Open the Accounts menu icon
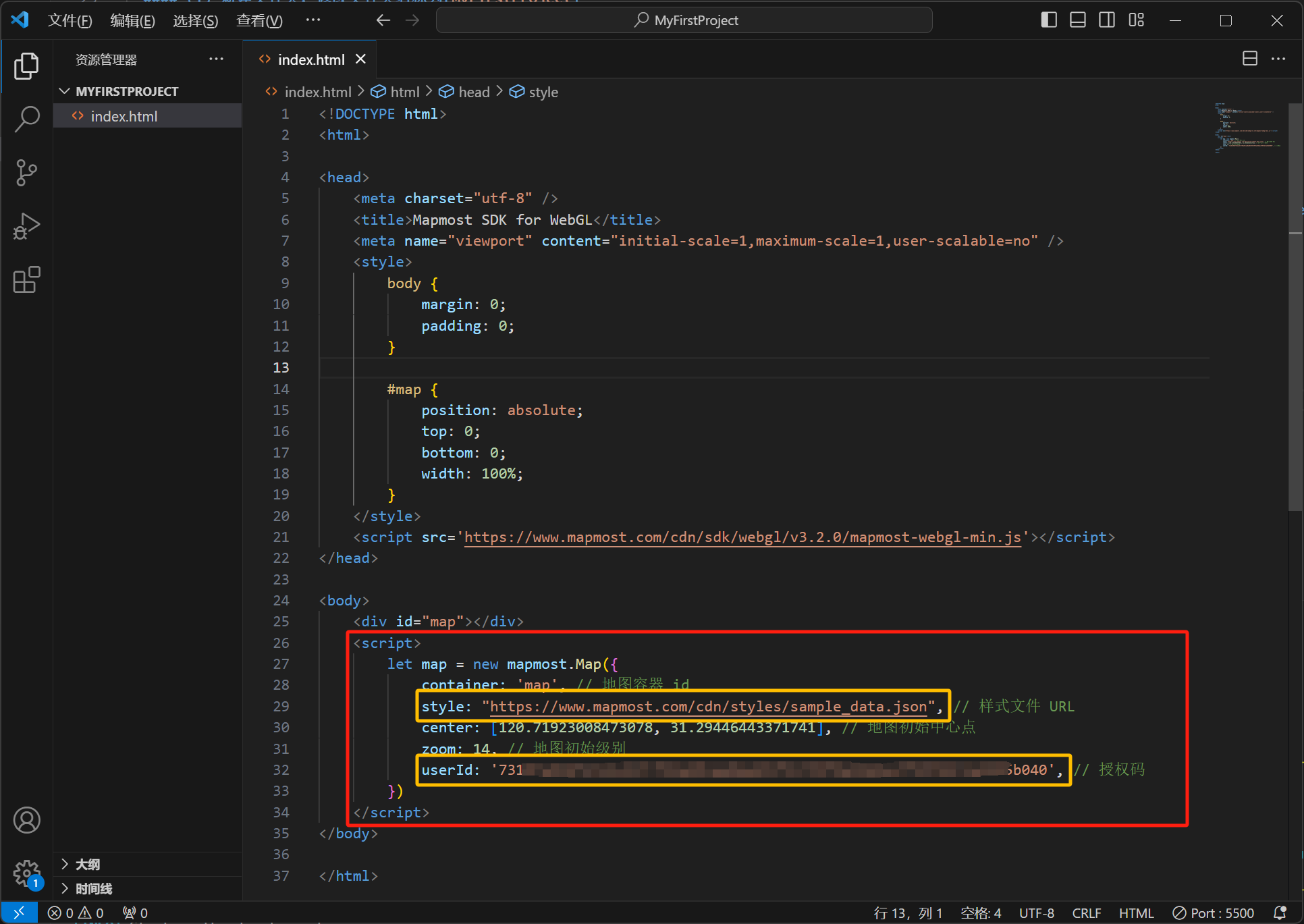1304x924 pixels. pos(26,820)
